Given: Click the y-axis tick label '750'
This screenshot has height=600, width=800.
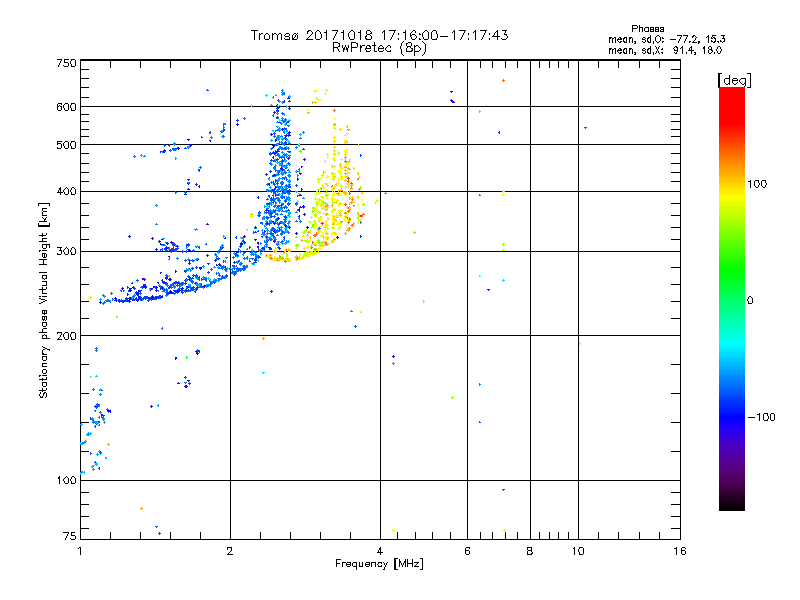Looking at the screenshot, I should coord(66,63).
